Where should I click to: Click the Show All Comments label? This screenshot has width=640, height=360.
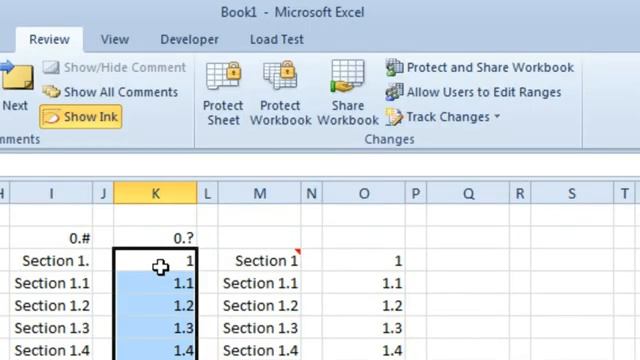[121, 92]
